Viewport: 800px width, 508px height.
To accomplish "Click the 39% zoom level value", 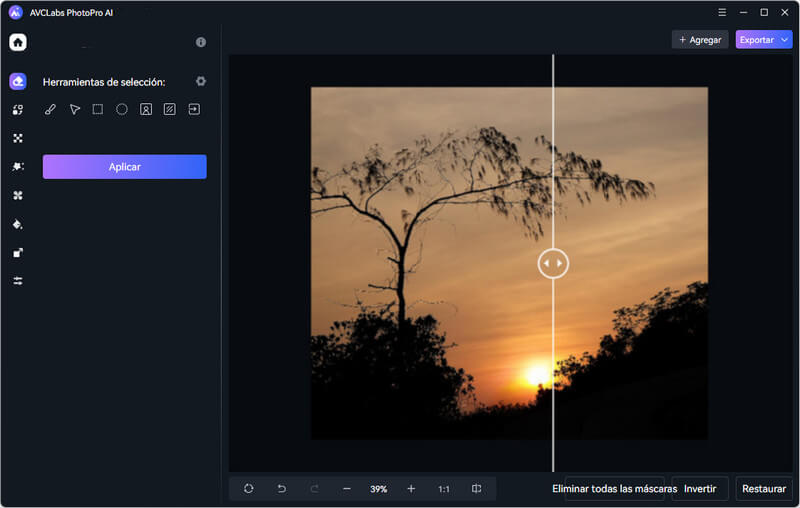I will pos(379,489).
